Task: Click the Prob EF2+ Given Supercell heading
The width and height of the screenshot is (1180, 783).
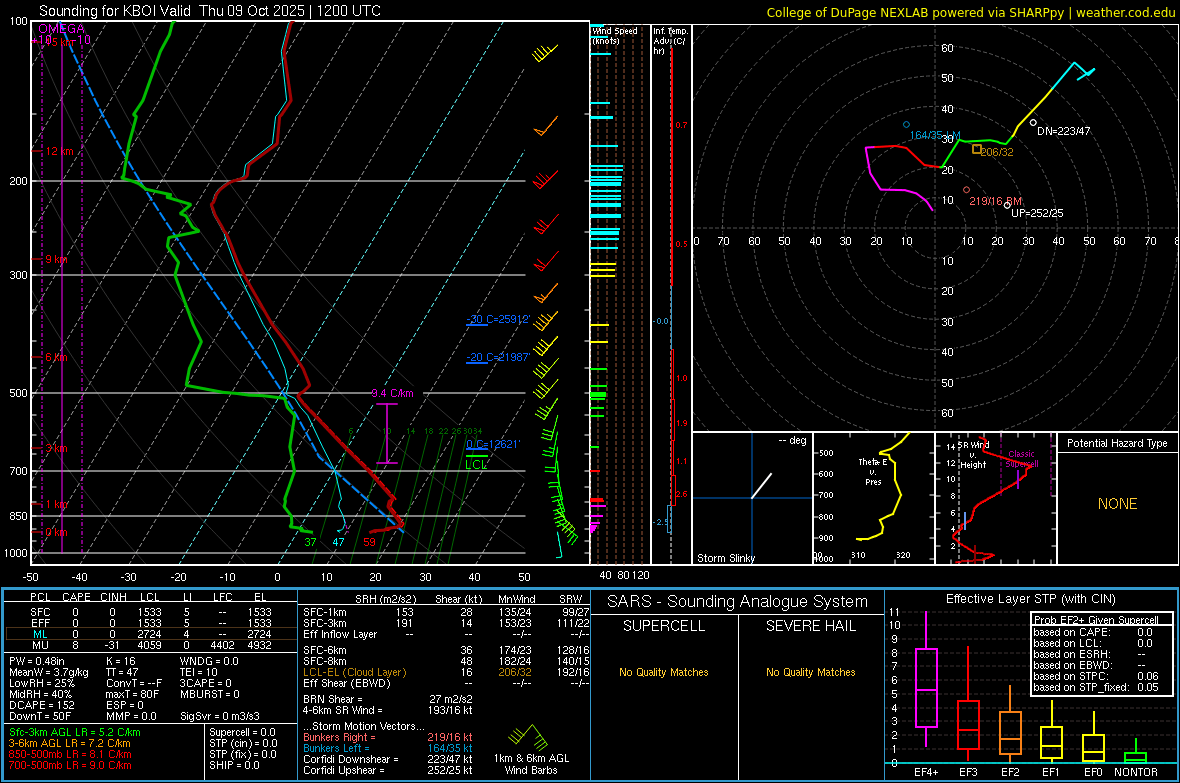Action: point(1096,620)
